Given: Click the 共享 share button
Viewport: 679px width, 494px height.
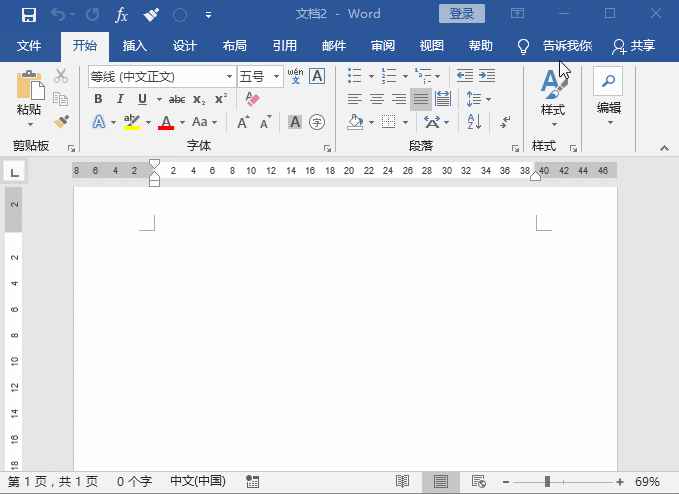Looking at the screenshot, I should (x=634, y=46).
